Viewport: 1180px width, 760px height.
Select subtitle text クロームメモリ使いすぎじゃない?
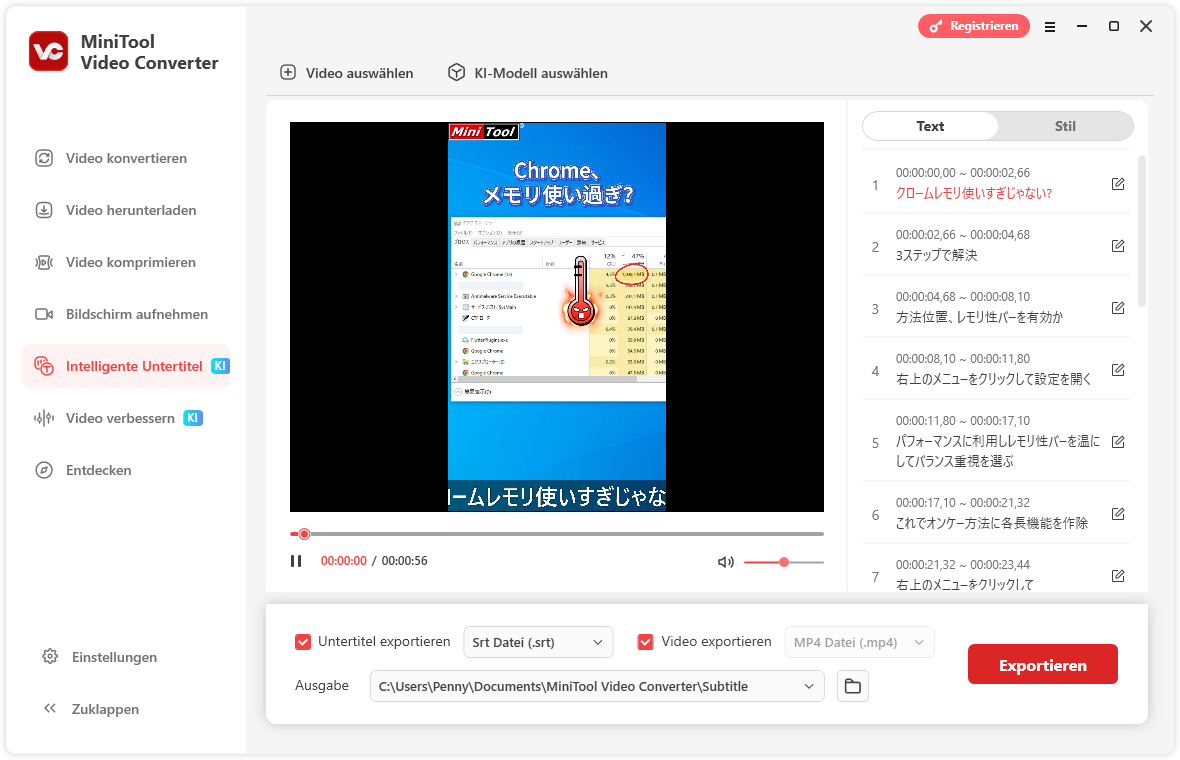click(x=973, y=193)
